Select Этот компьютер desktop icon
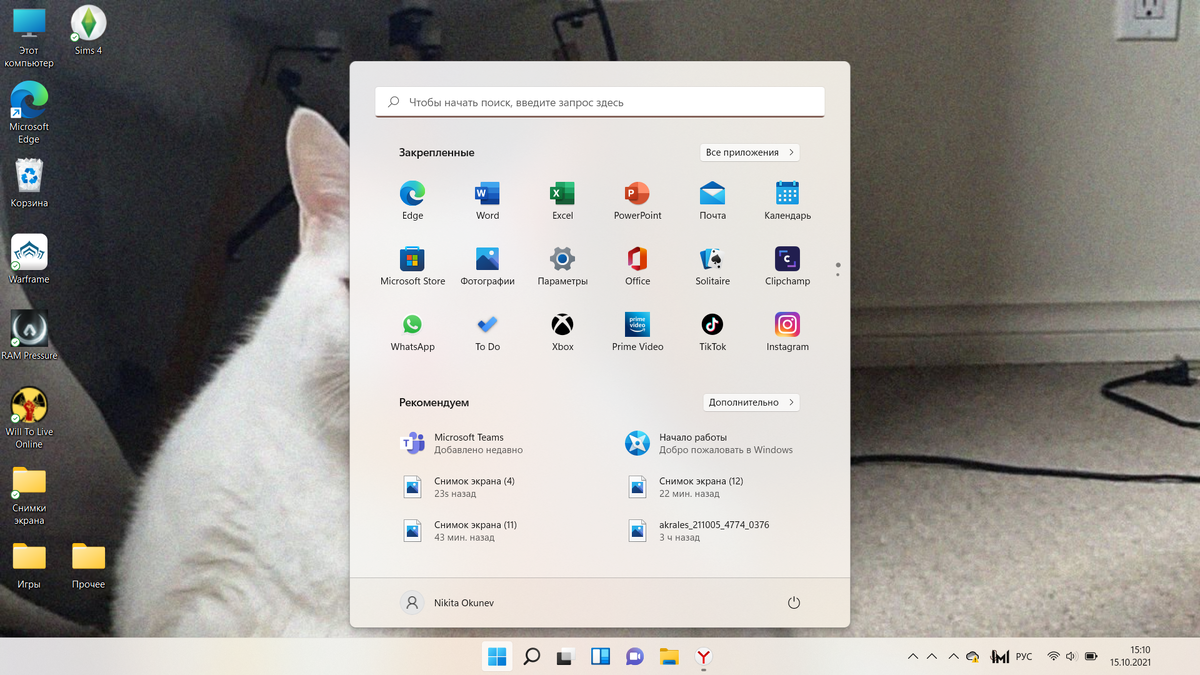The image size is (1200, 675). pos(29,36)
